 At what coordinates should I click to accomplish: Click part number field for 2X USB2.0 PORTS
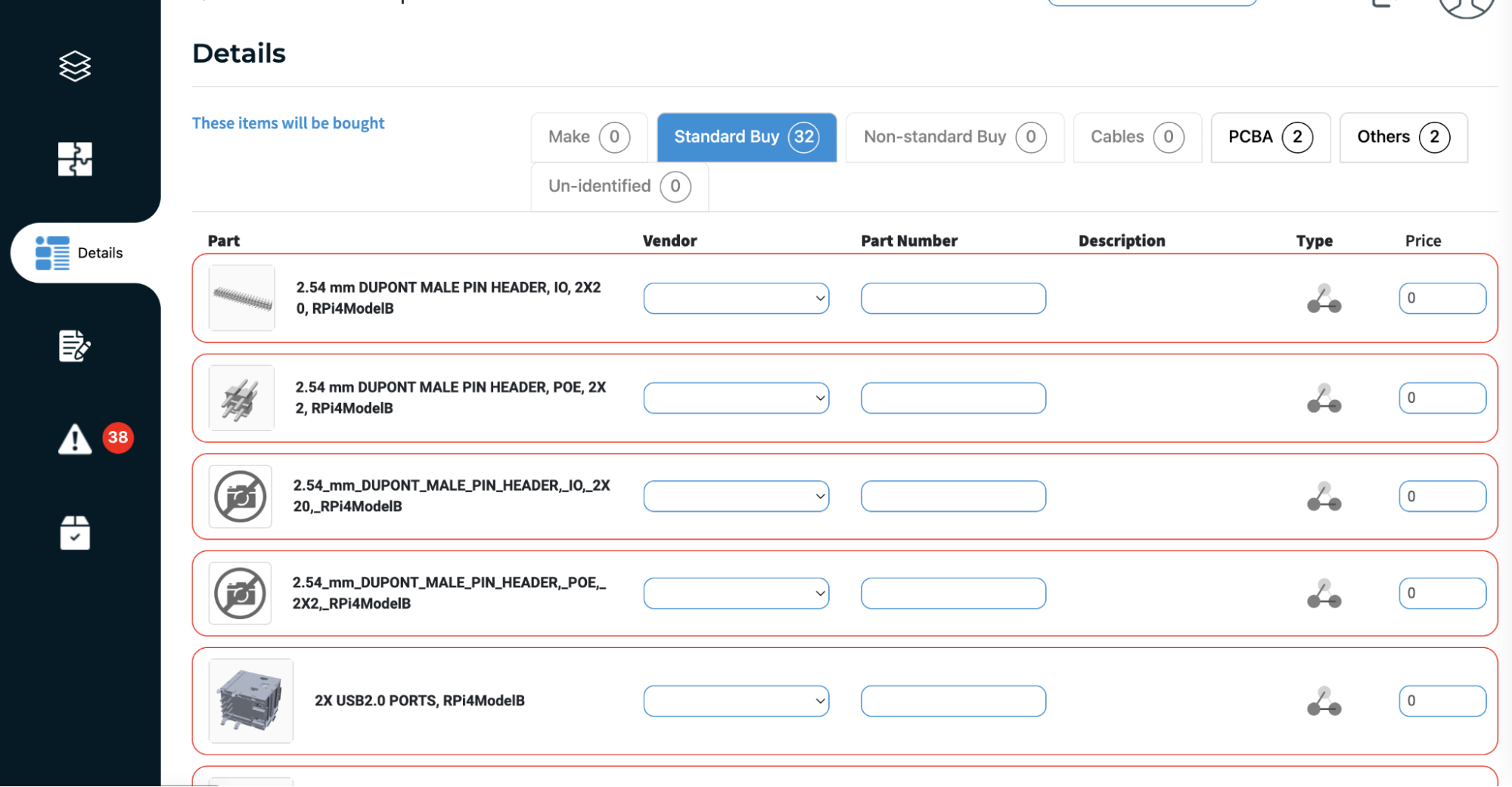[x=953, y=701]
